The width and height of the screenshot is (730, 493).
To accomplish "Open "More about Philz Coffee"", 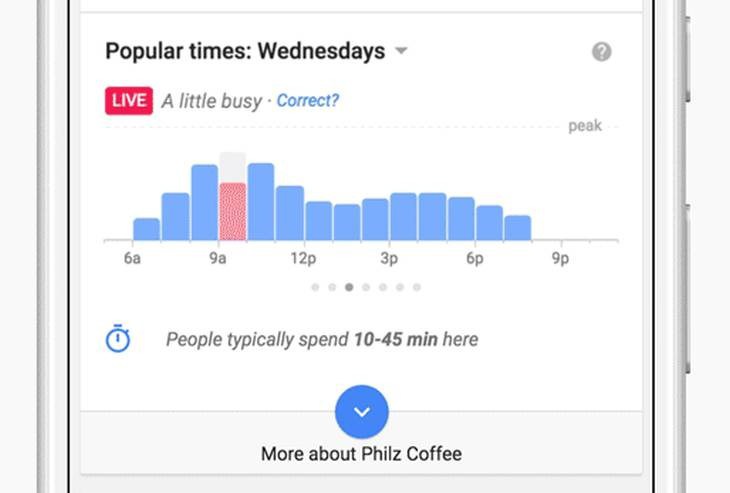I will click(361, 453).
